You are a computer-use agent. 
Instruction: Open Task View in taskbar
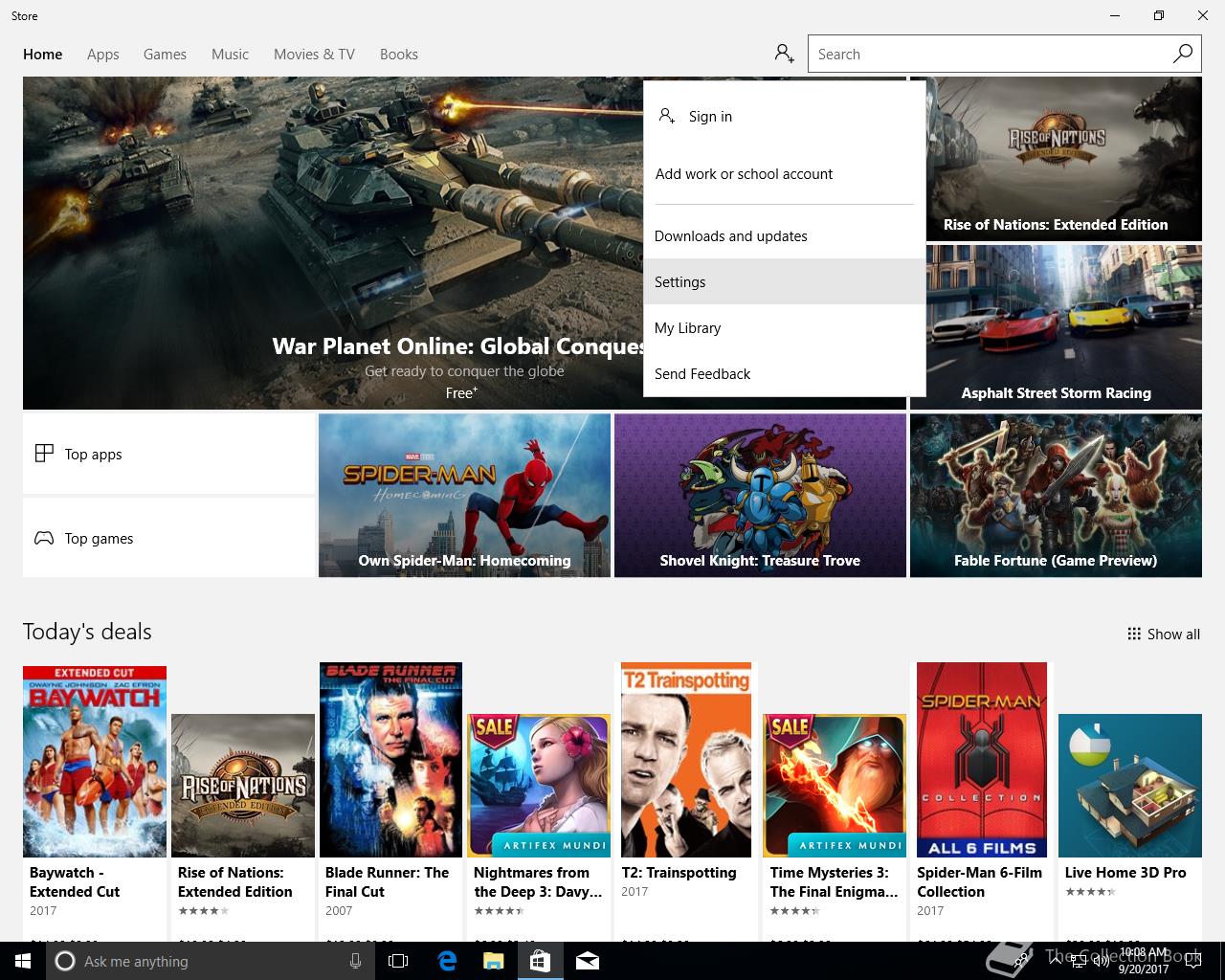398,961
